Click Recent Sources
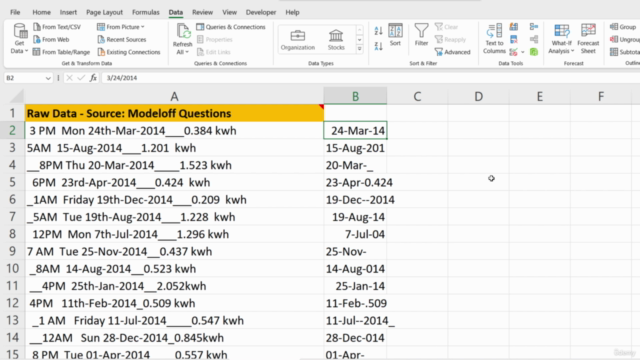Image resolution: width=640 pixels, height=360 pixels. [x=122, y=40]
